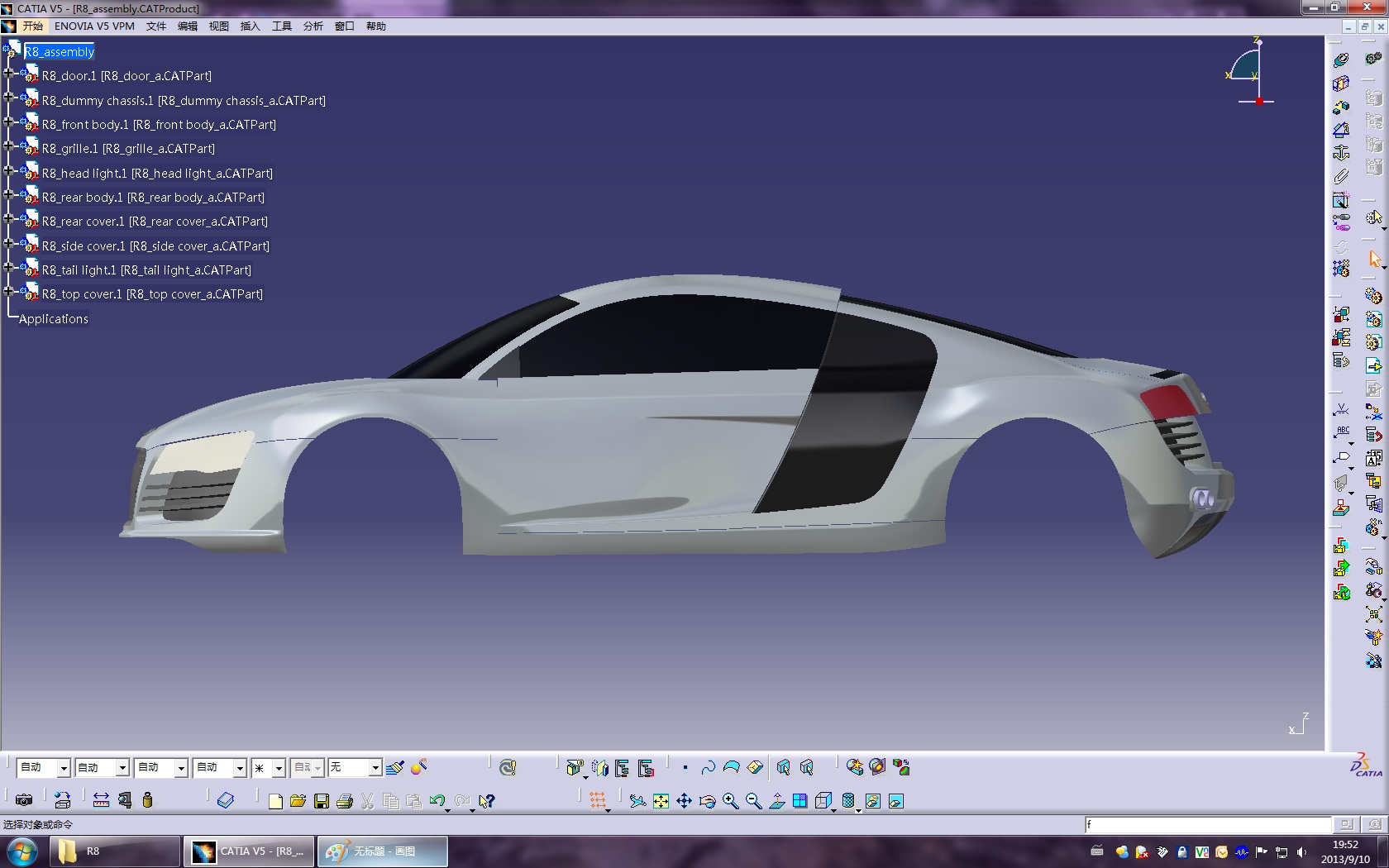
Task: Select the Measure Between tool
Action: pos(101,800)
